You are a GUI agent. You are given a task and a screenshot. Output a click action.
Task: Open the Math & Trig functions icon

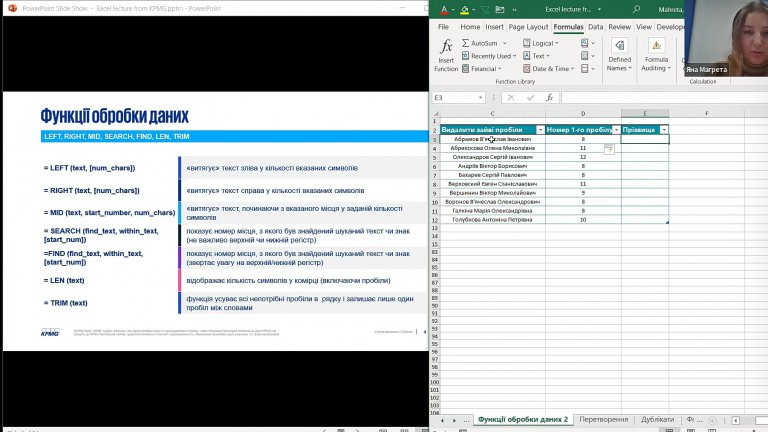click(x=587, y=56)
